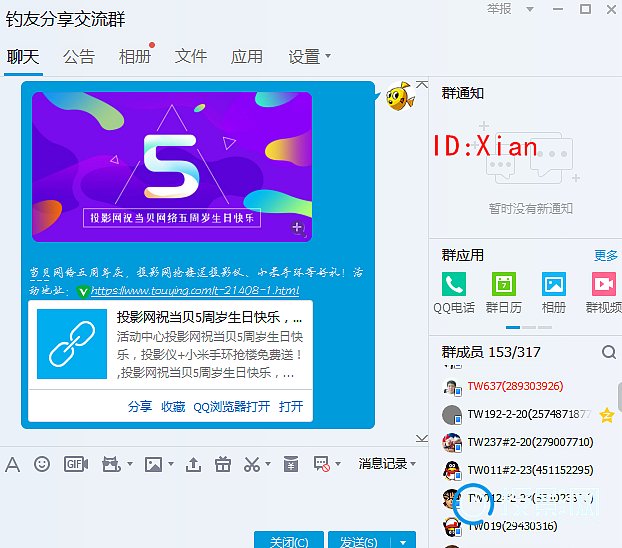Click the yellow fish sender avatar

point(400,96)
